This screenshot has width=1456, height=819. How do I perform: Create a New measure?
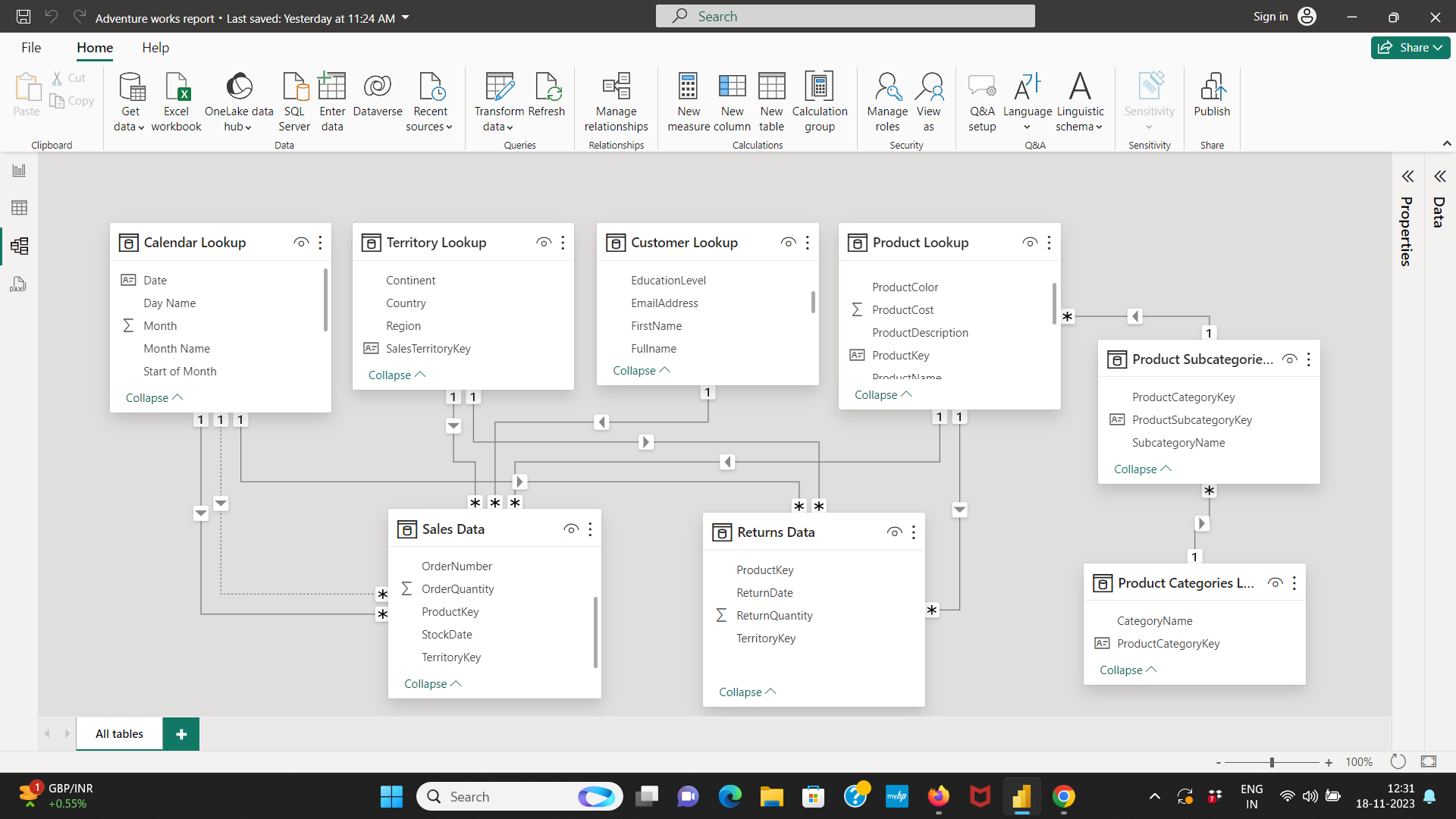click(x=687, y=101)
